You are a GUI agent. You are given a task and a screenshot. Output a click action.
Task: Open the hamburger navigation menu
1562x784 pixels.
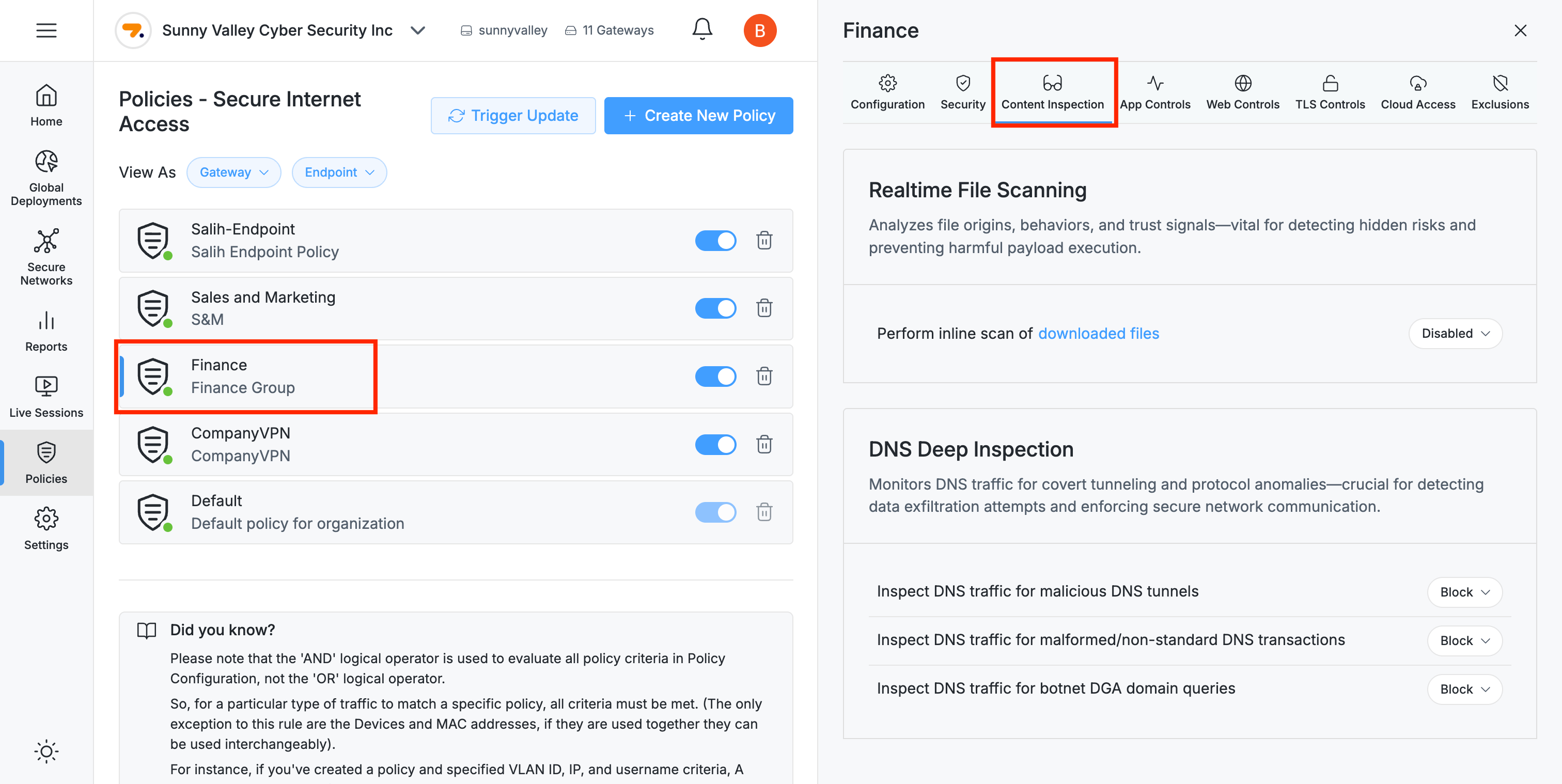tap(46, 30)
